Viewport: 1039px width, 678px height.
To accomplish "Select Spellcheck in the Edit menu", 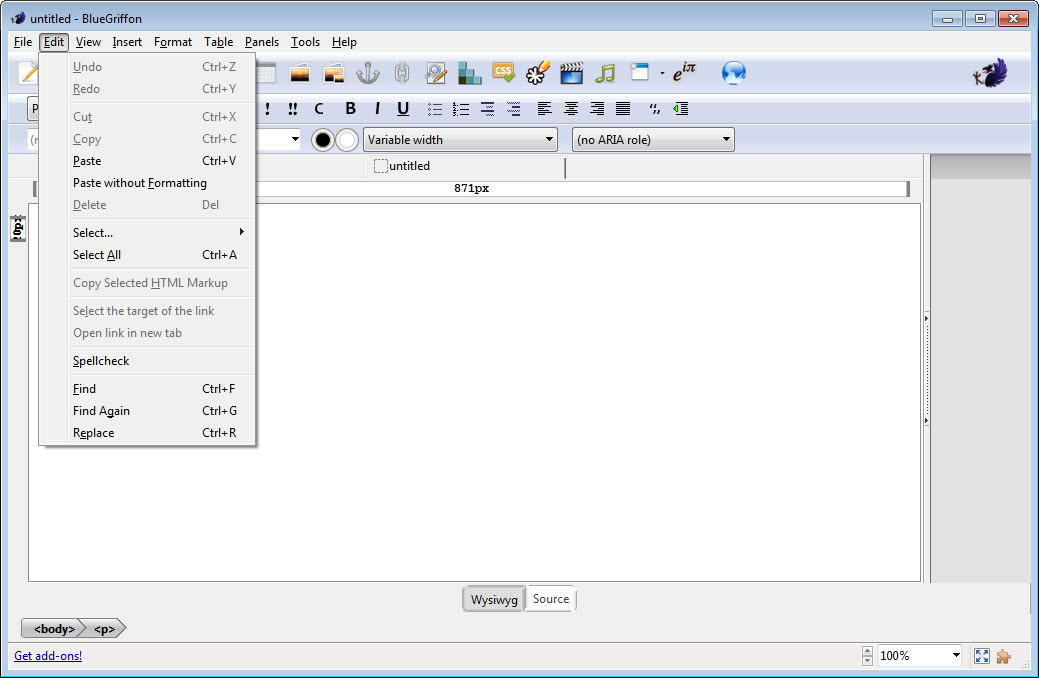I will 101,361.
